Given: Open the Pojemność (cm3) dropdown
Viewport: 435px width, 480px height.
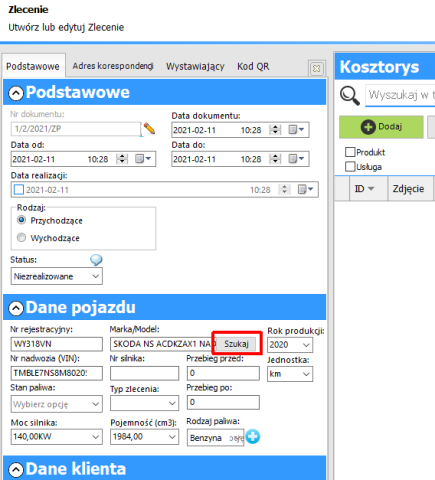Looking at the screenshot, I should (x=144, y=437).
